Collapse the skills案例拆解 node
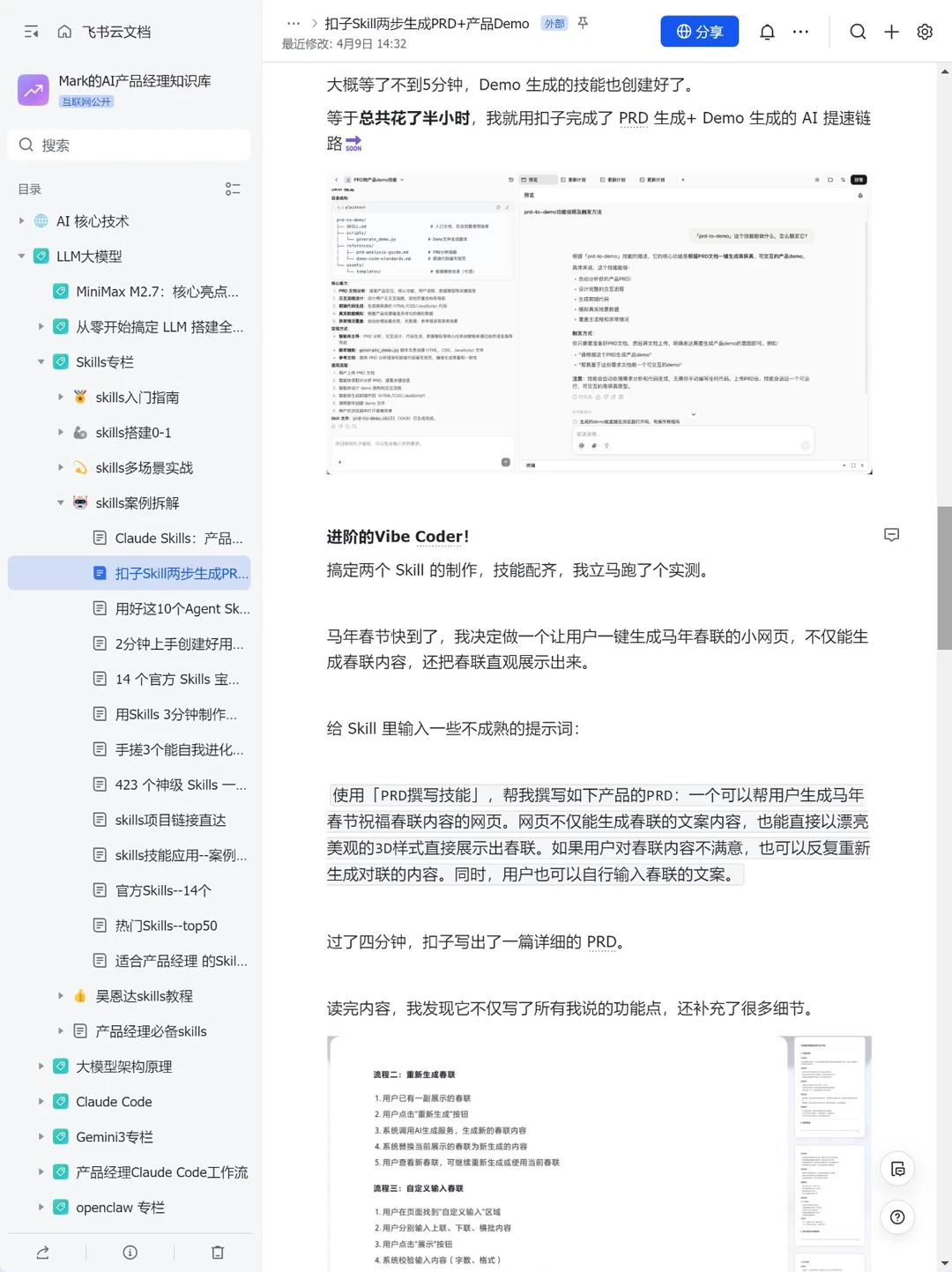 tap(60, 503)
